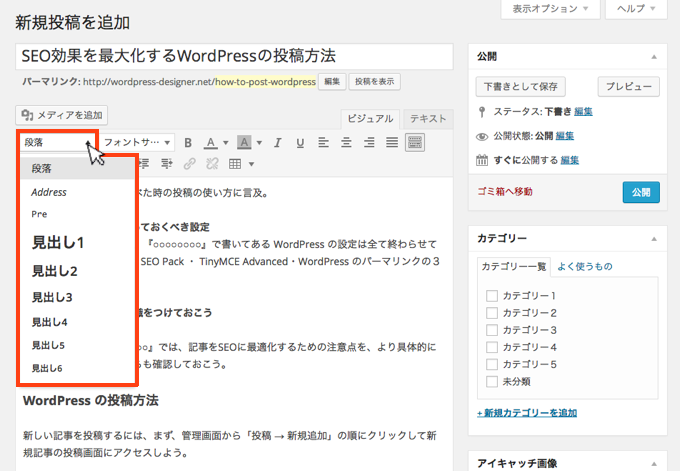The height and width of the screenshot is (475, 680).
Task: Check the カテゴリー1 checkbox
Action: click(492, 296)
